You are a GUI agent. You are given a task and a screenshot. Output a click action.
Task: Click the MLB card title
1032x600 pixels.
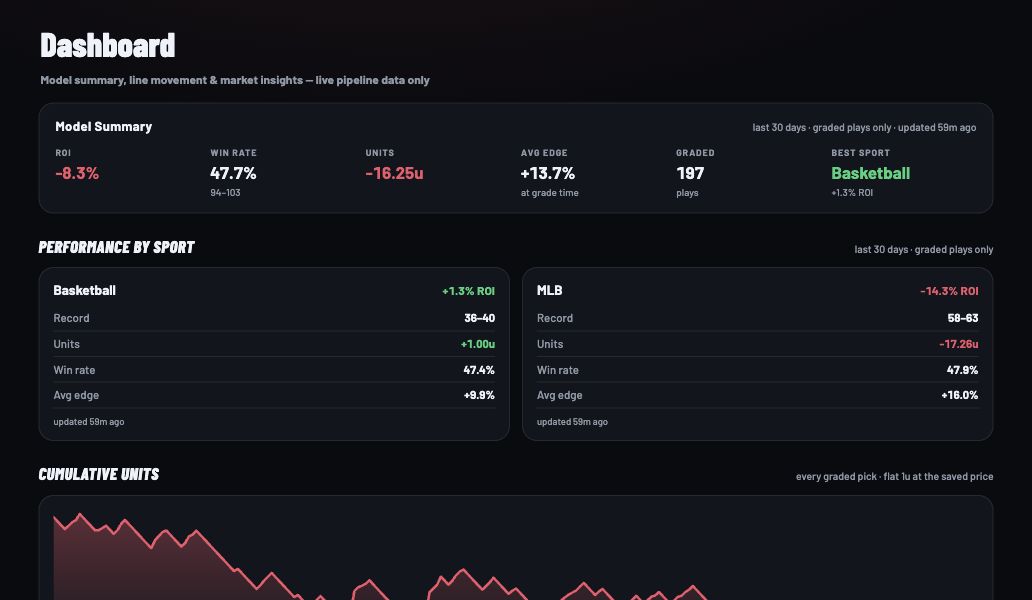(550, 290)
